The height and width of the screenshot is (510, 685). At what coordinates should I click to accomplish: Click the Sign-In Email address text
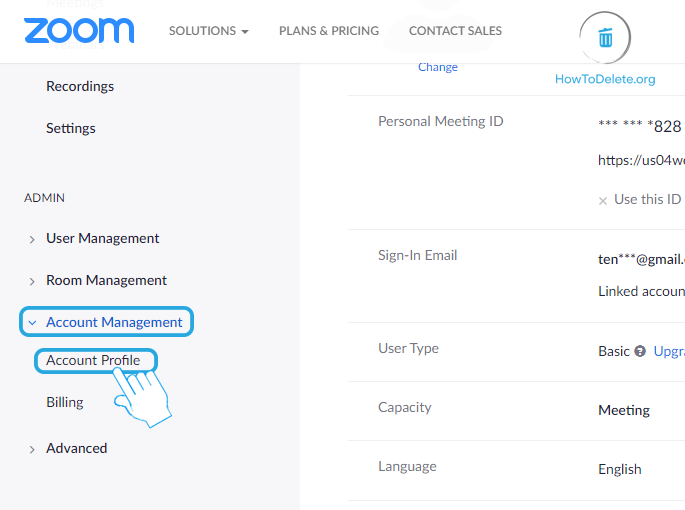(x=641, y=259)
